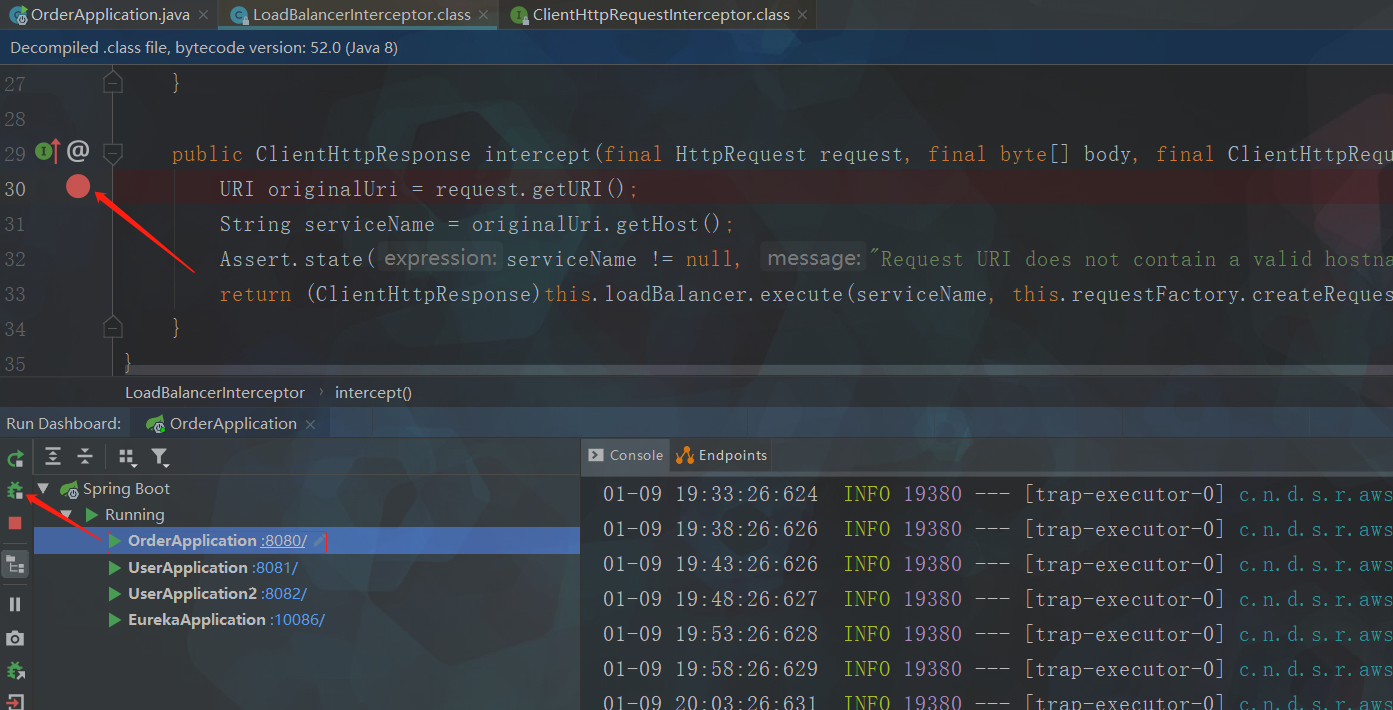
Task: Pause the application with the pause icon
Action: [15, 604]
